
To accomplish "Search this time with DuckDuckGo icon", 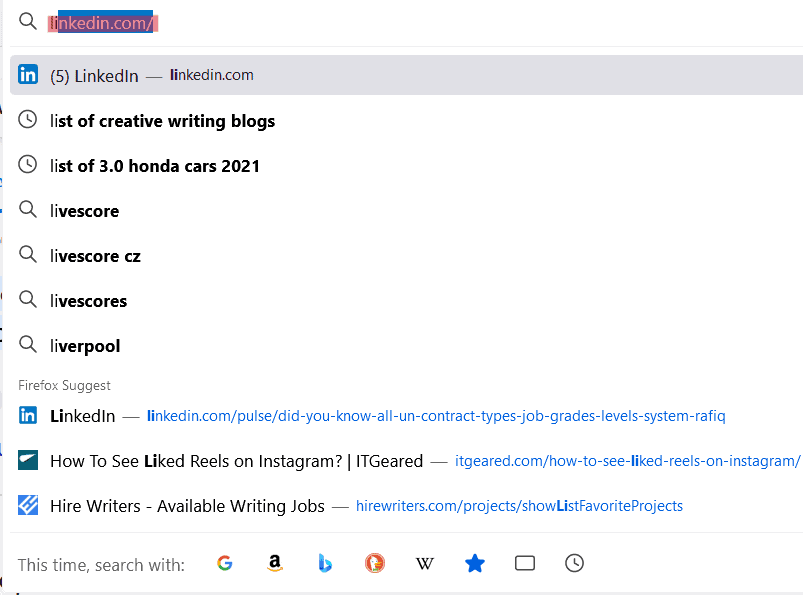I will (375, 563).
